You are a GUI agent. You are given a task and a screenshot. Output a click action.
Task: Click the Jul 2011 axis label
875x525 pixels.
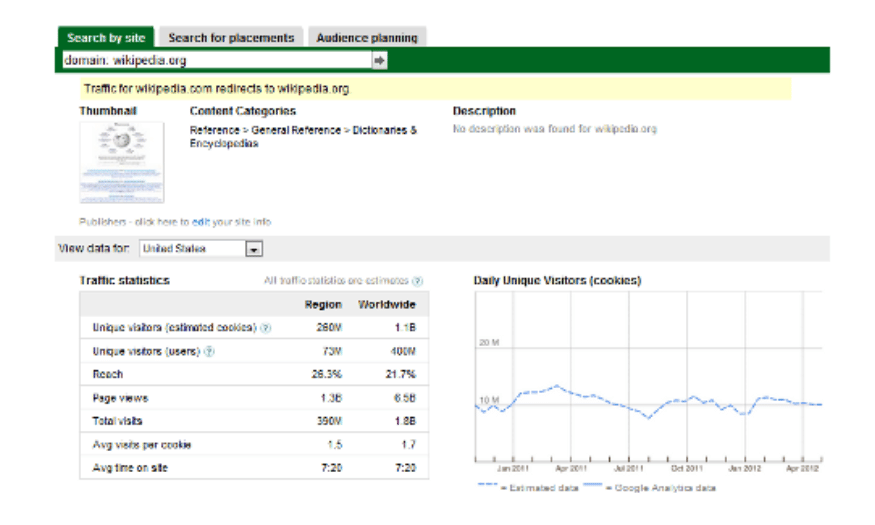(629, 469)
